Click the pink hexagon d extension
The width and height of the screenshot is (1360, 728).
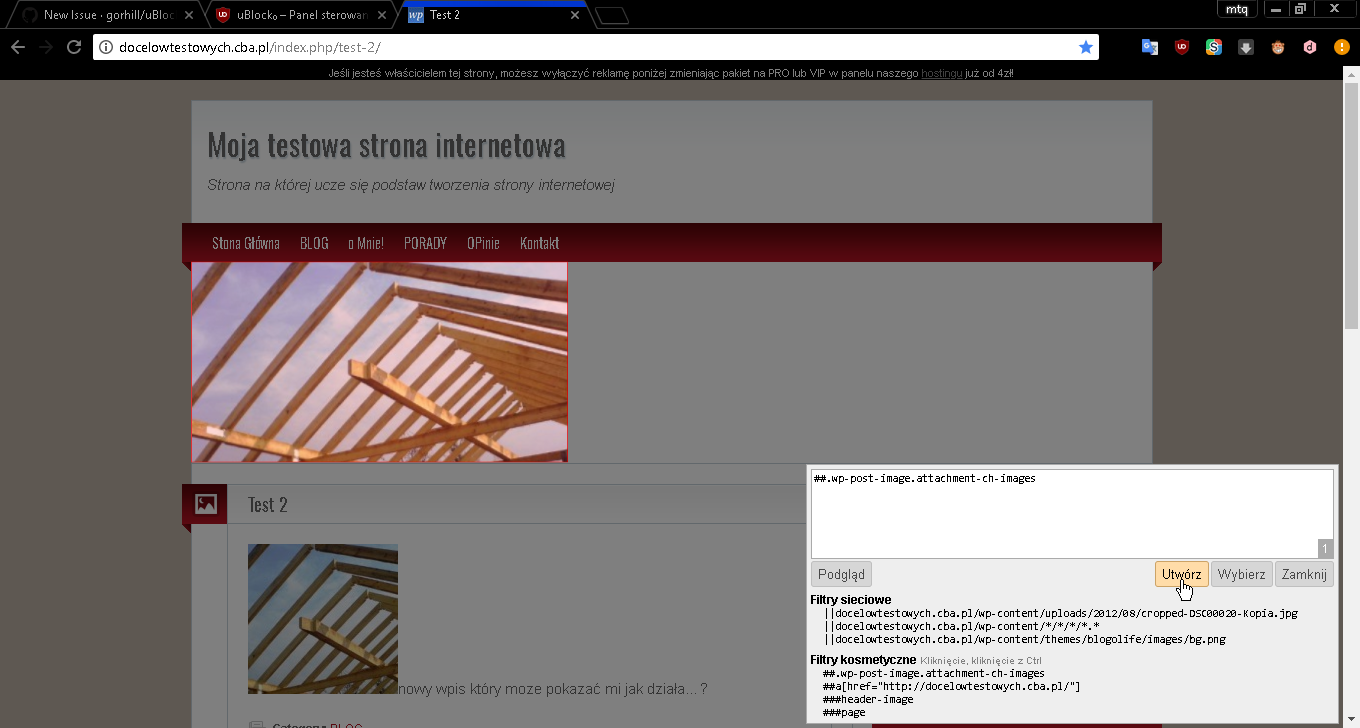pyautogui.click(x=1310, y=47)
